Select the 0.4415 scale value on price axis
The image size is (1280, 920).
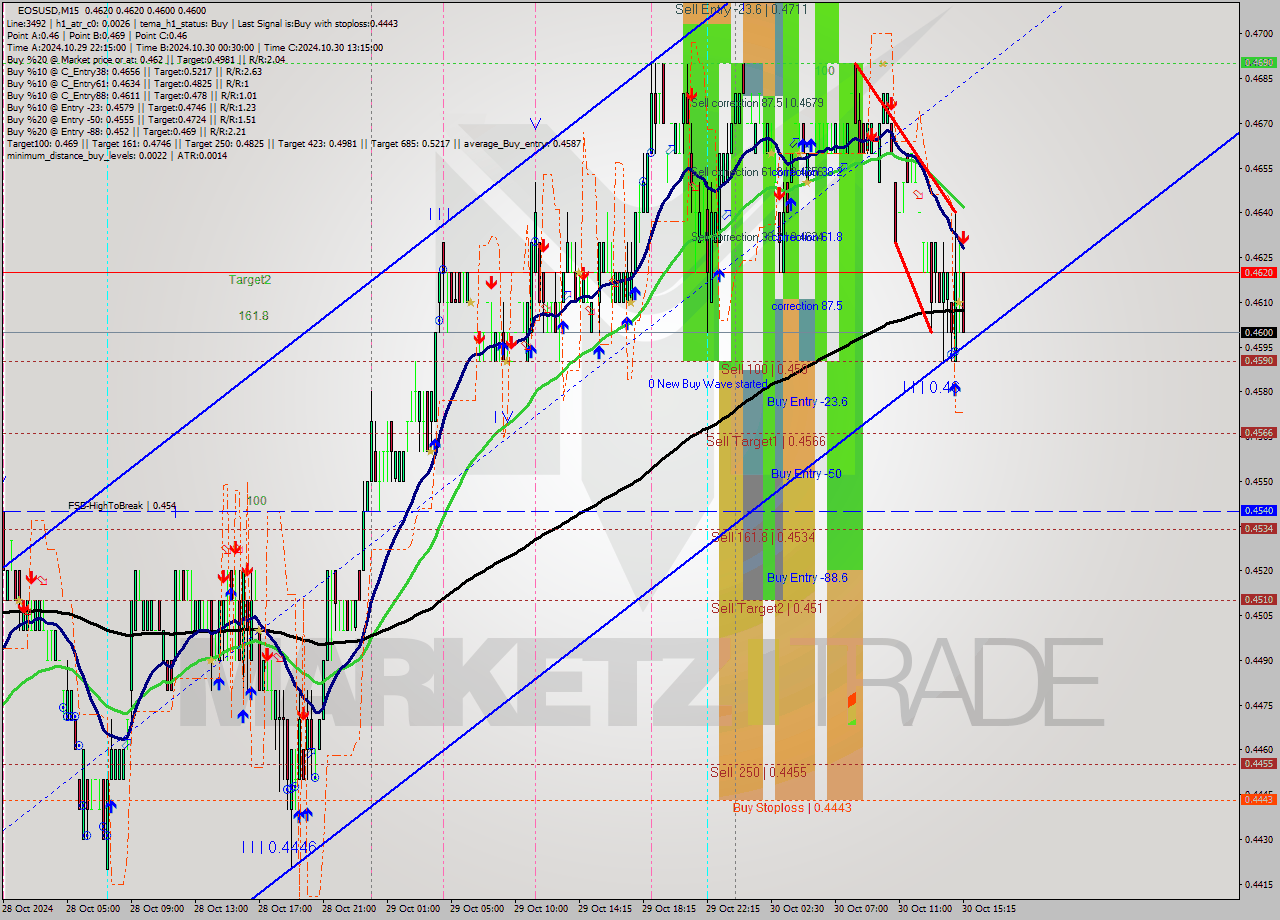pos(1257,884)
